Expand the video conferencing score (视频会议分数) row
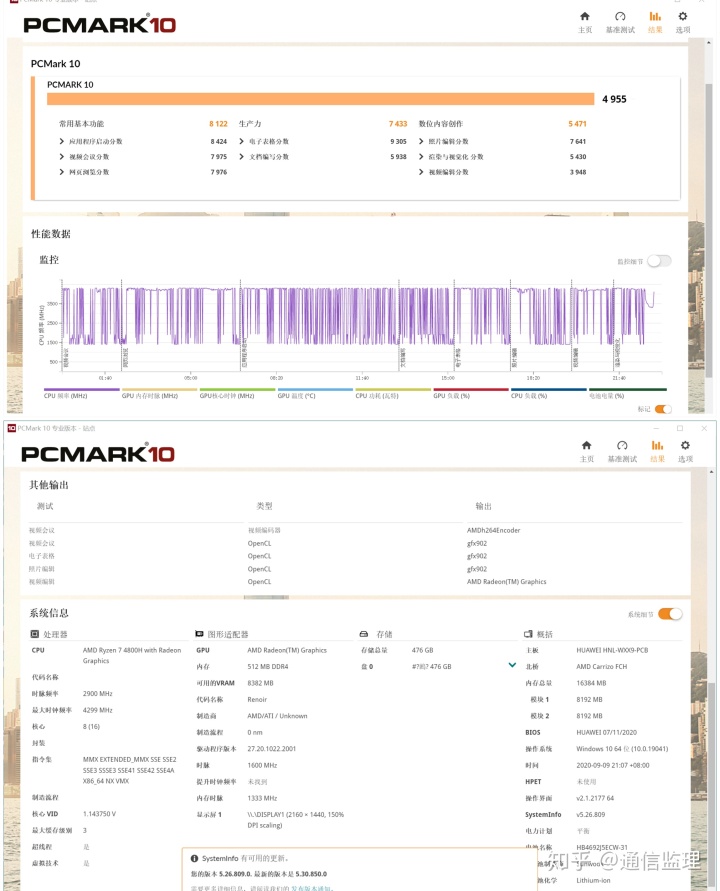The height and width of the screenshot is (891, 720). [61, 156]
